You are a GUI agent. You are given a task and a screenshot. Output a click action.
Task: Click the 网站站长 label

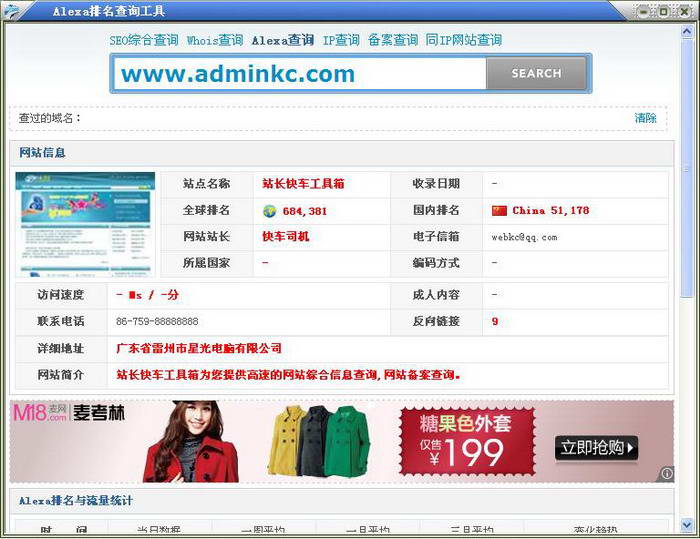click(206, 236)
